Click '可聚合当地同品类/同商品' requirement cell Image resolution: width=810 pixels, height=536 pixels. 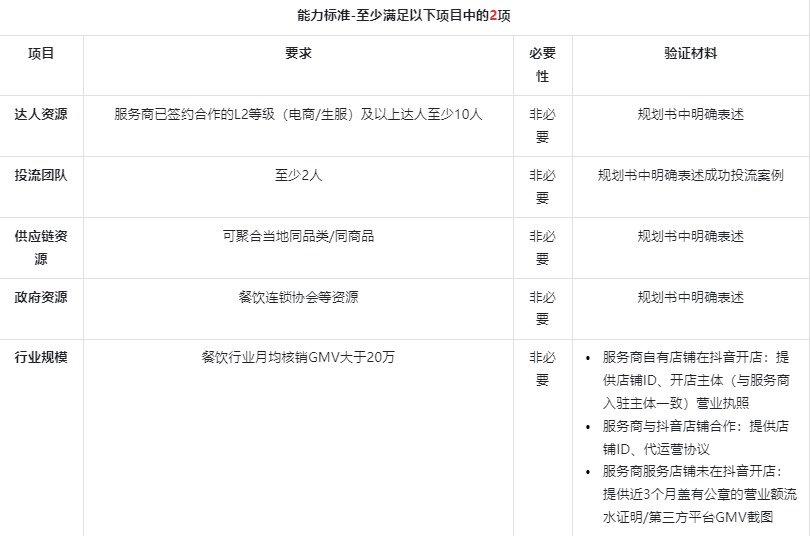pos(298,236)
